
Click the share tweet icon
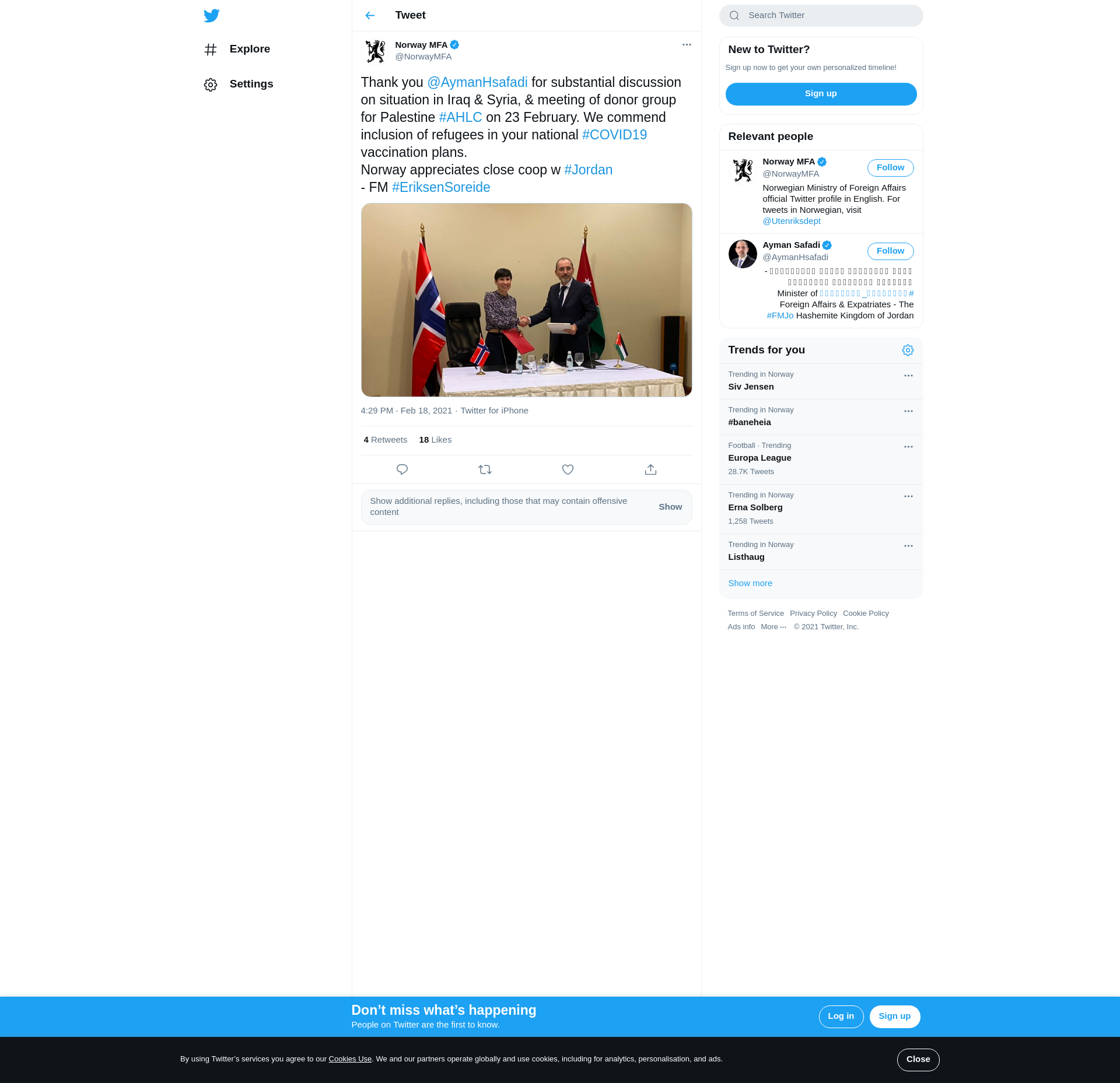point(650,469)
